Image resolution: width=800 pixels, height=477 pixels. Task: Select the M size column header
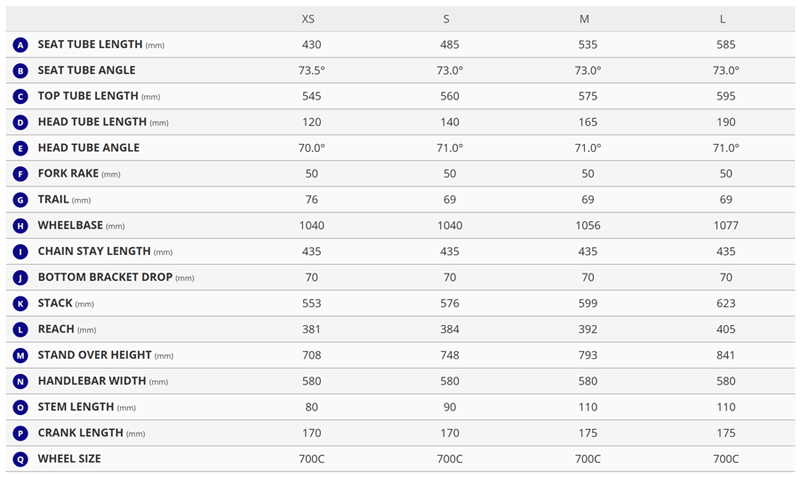[584, 19]
